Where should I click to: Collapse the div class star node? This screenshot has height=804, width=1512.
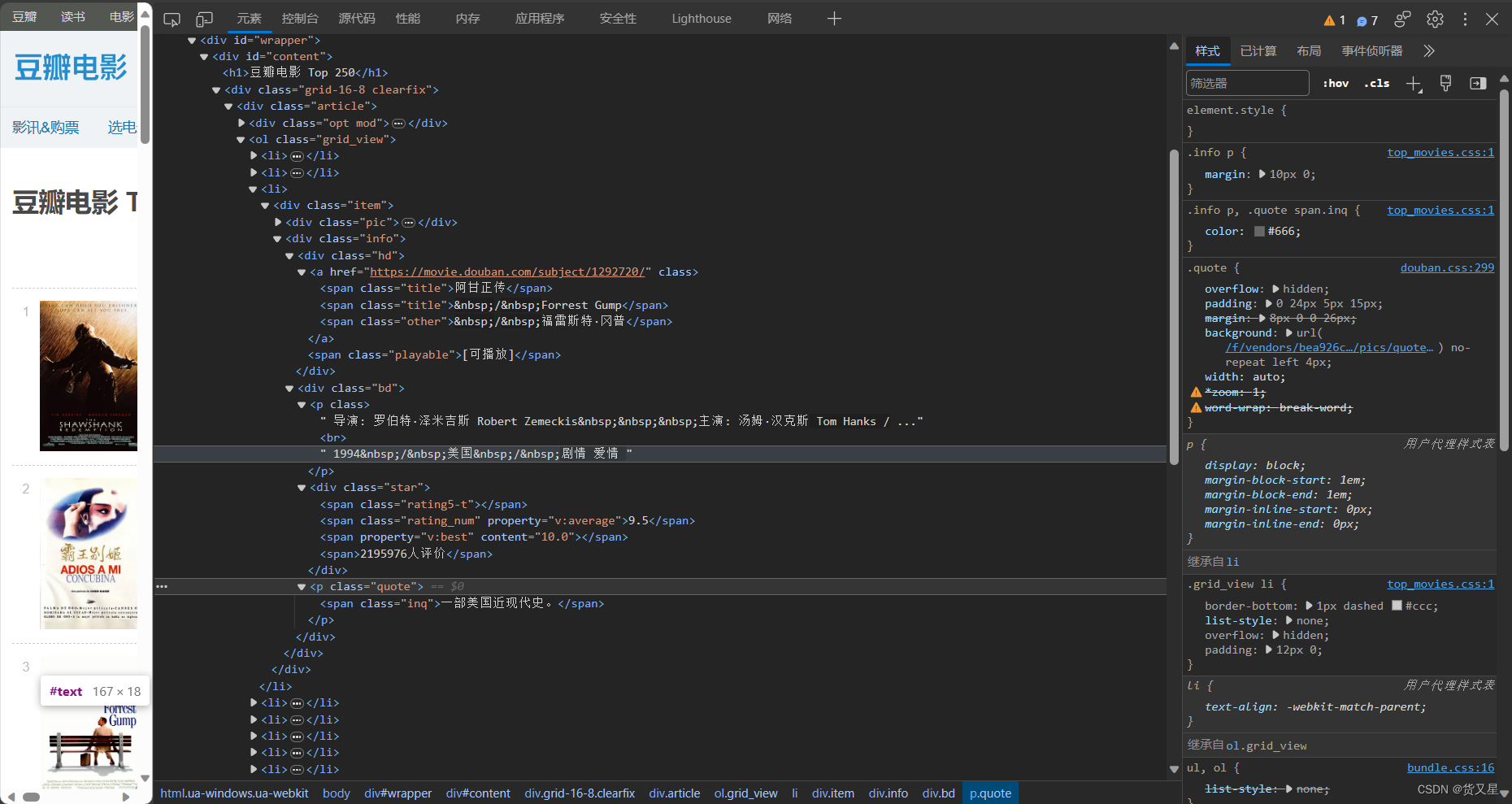[302, 488]
